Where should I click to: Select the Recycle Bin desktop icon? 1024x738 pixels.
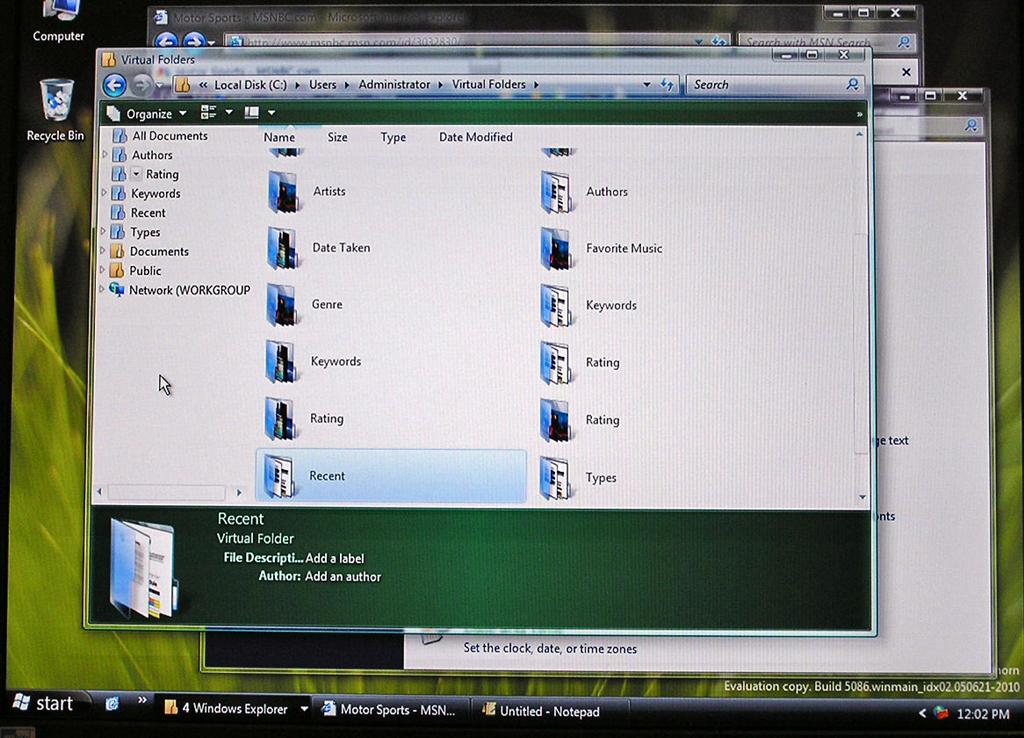click(x=56, y=101)
